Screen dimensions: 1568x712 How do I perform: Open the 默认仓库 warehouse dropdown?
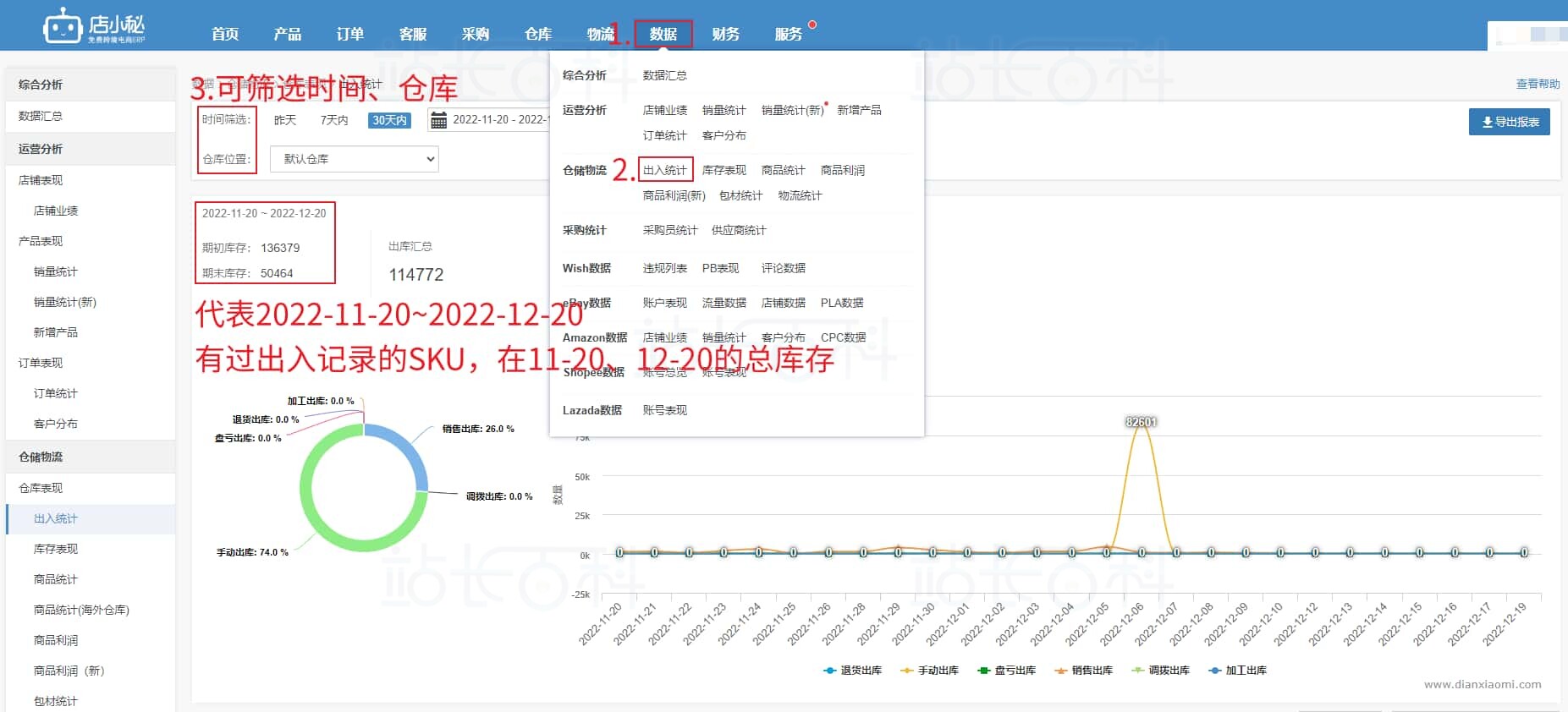[x=354, y=159]
